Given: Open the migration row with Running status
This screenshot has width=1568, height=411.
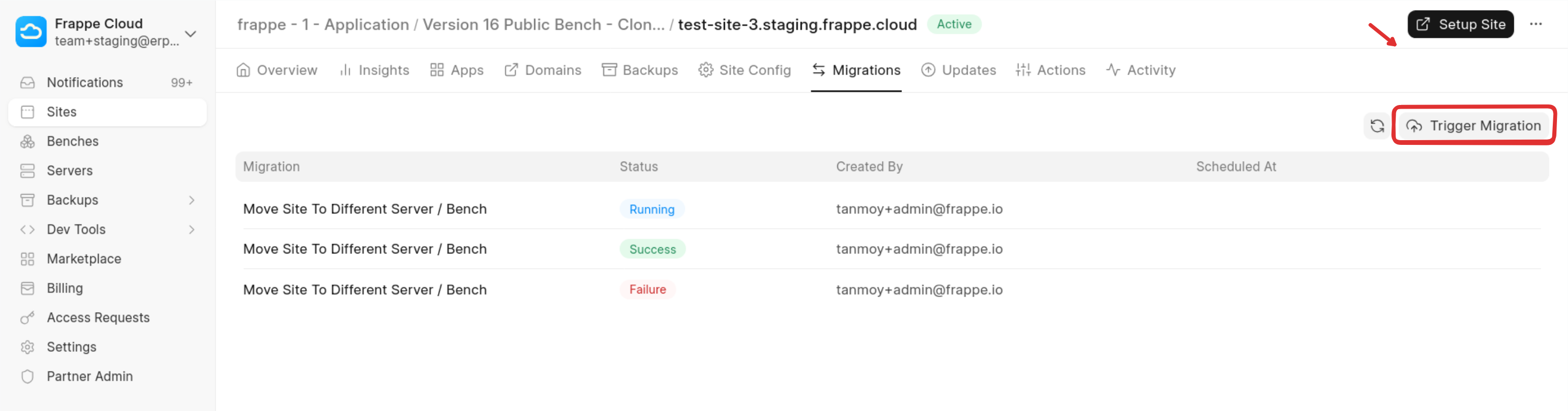Looking at the screenshot, I should (365, 209).
